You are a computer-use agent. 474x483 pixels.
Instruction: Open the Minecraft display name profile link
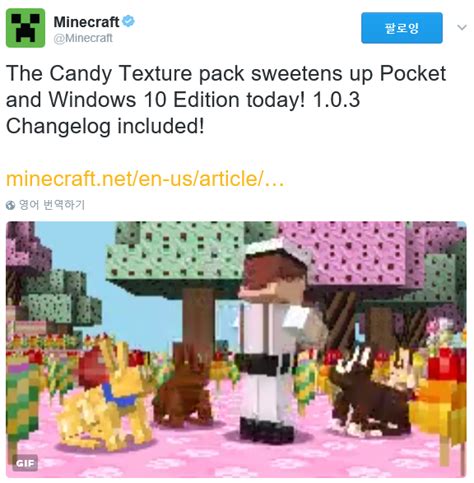pos(86,22)
